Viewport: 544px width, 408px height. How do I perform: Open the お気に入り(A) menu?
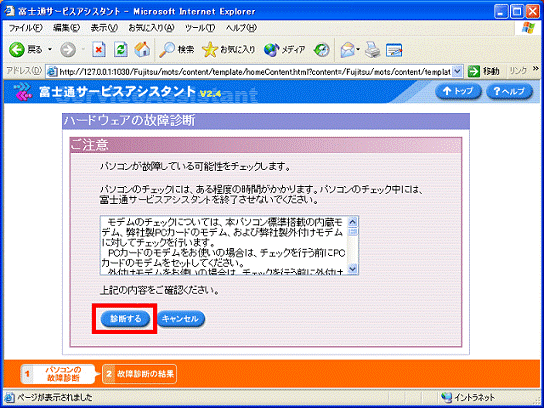point(151,28)
